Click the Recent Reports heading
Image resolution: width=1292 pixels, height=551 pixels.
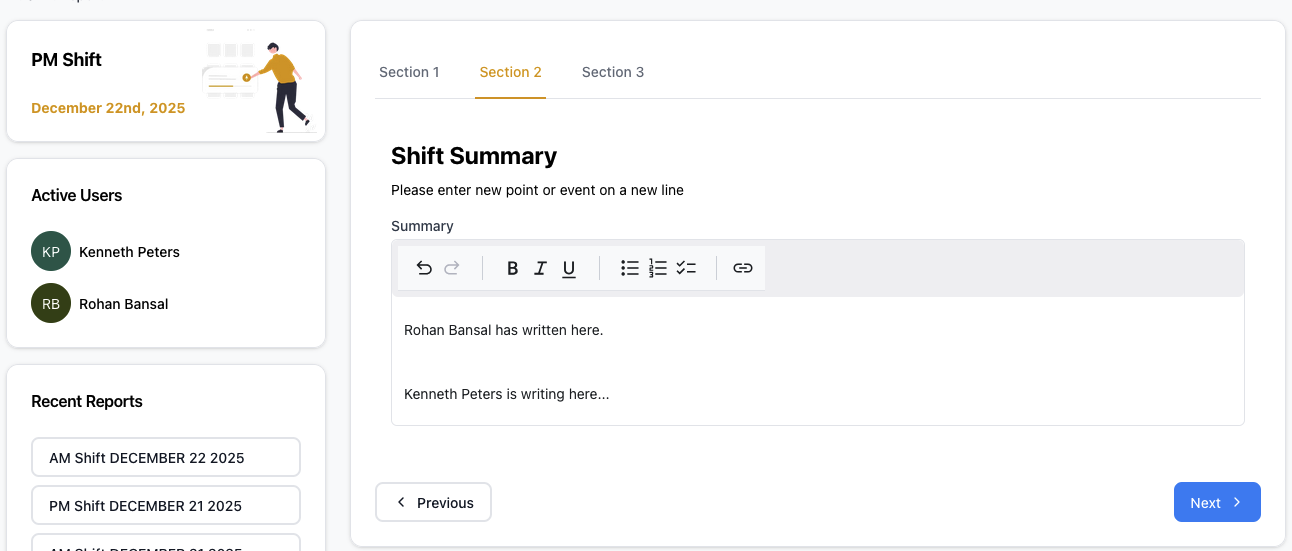pyautogui.click(x=87, y=402)
